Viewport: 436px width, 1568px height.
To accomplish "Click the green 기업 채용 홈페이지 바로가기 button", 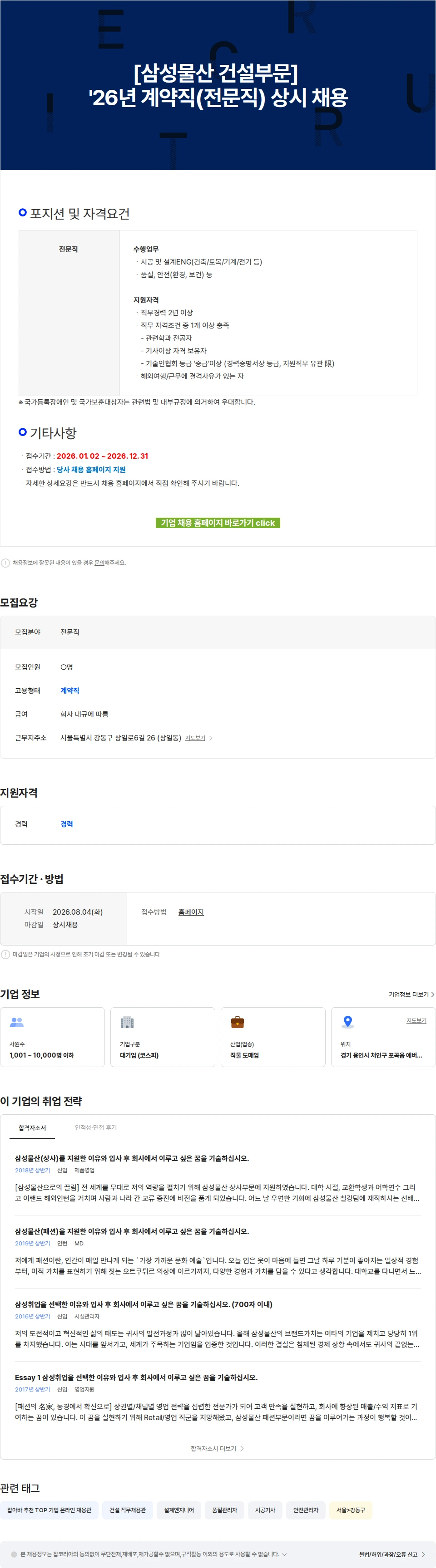I will (x=218, y=522).
